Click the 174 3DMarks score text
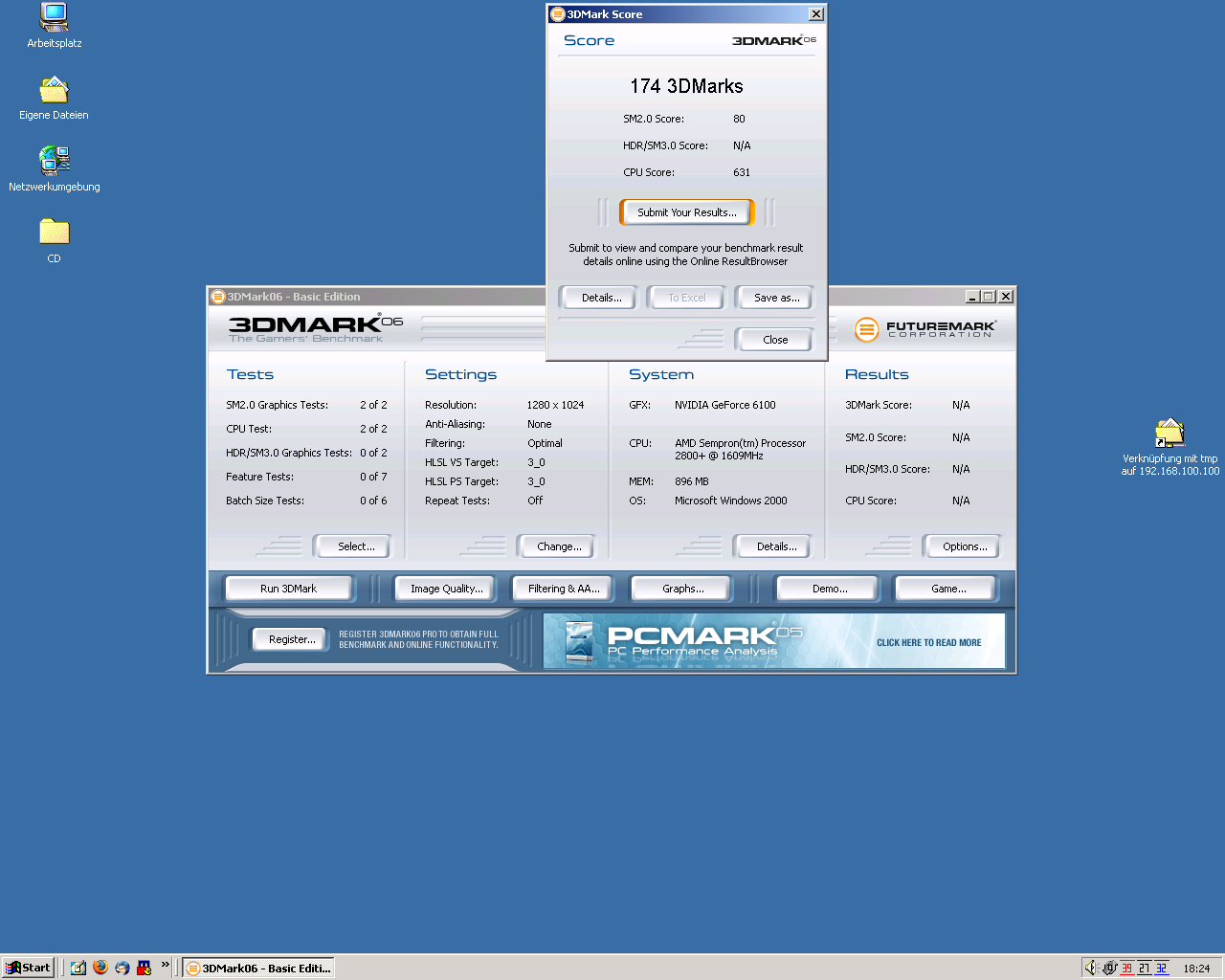1225x980 pixels. pyautogui.click(x=686, y=86)
